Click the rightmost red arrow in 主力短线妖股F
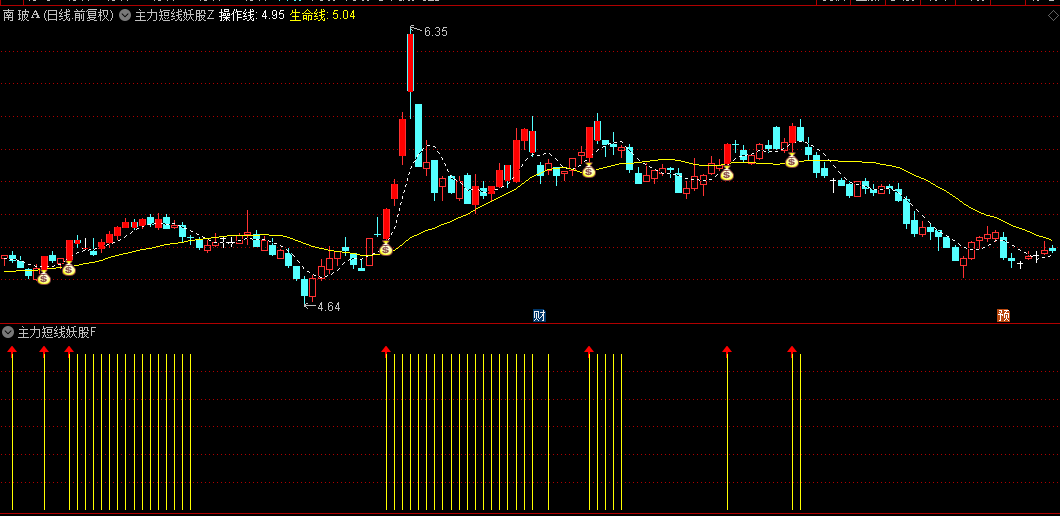The width and height of the screenshot is (1060, 516). coord(792,350)
